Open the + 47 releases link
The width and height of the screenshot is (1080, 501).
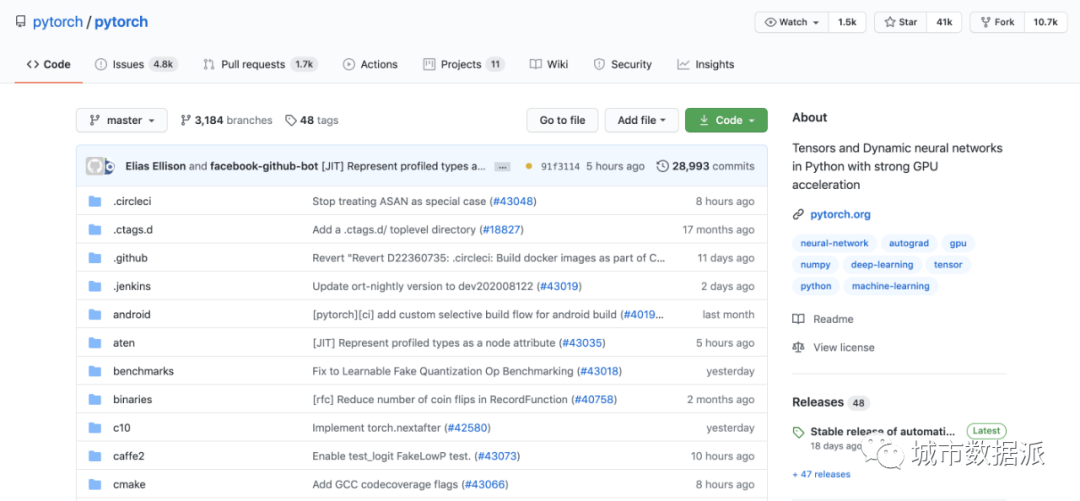(x=821, y=474)
